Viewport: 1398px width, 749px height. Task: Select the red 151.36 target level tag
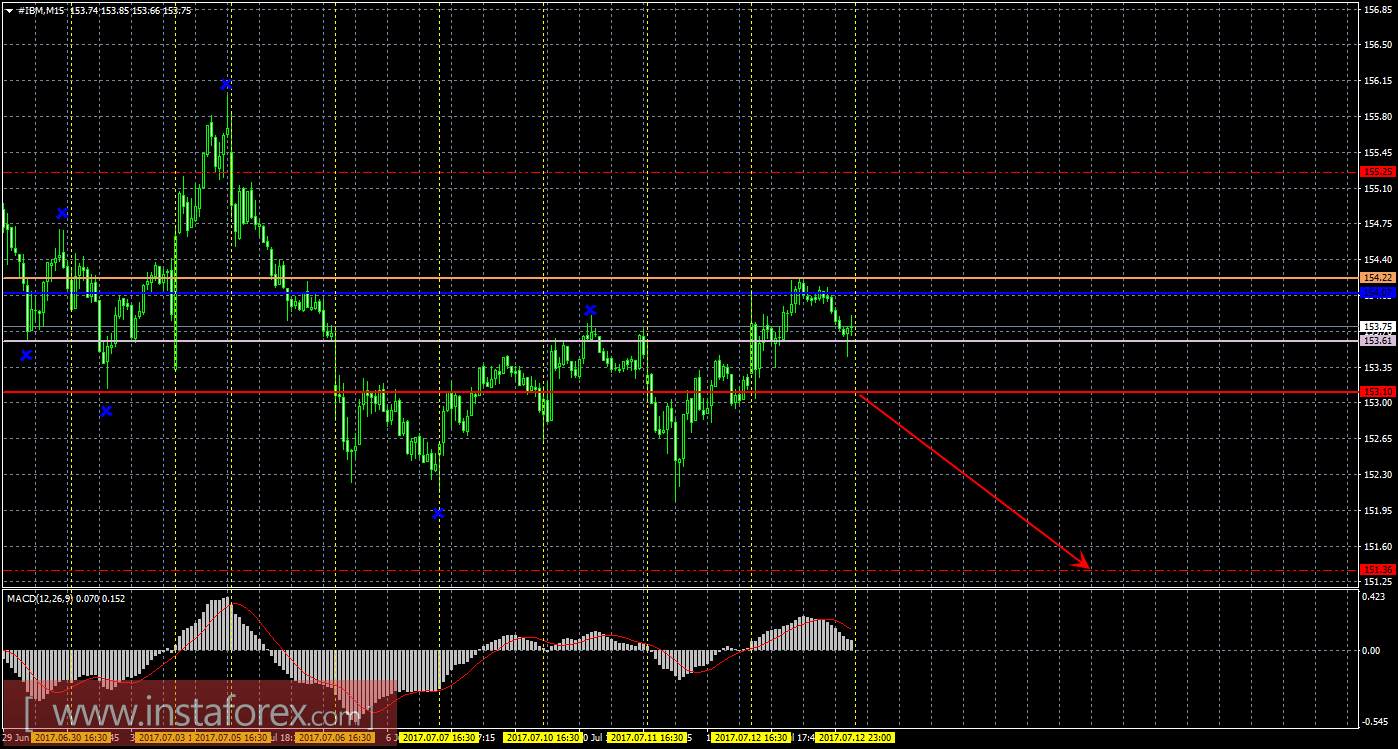1378,570
